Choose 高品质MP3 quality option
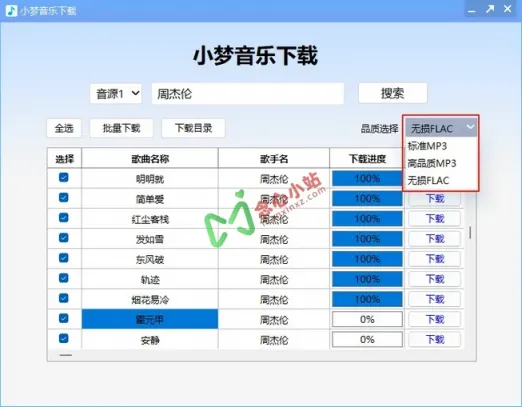 pyautogui.click(x=441, y=163)
